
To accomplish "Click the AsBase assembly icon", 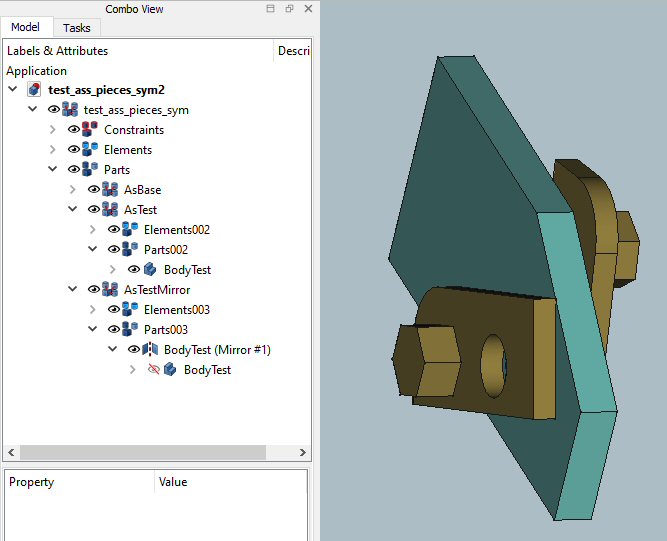I will [x=110, y=190].
